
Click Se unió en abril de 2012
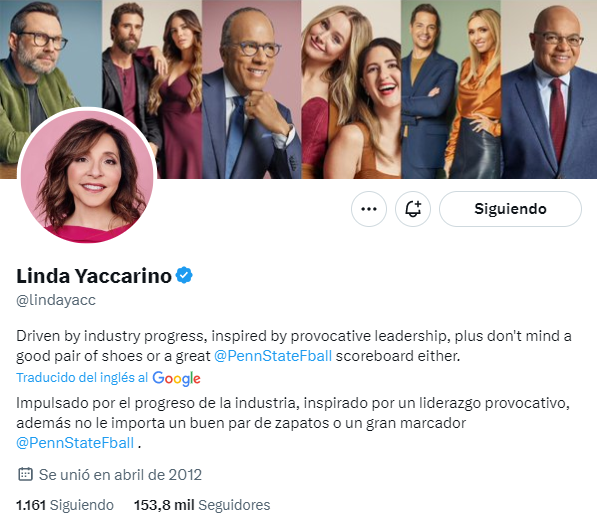(x=120, y=475)
